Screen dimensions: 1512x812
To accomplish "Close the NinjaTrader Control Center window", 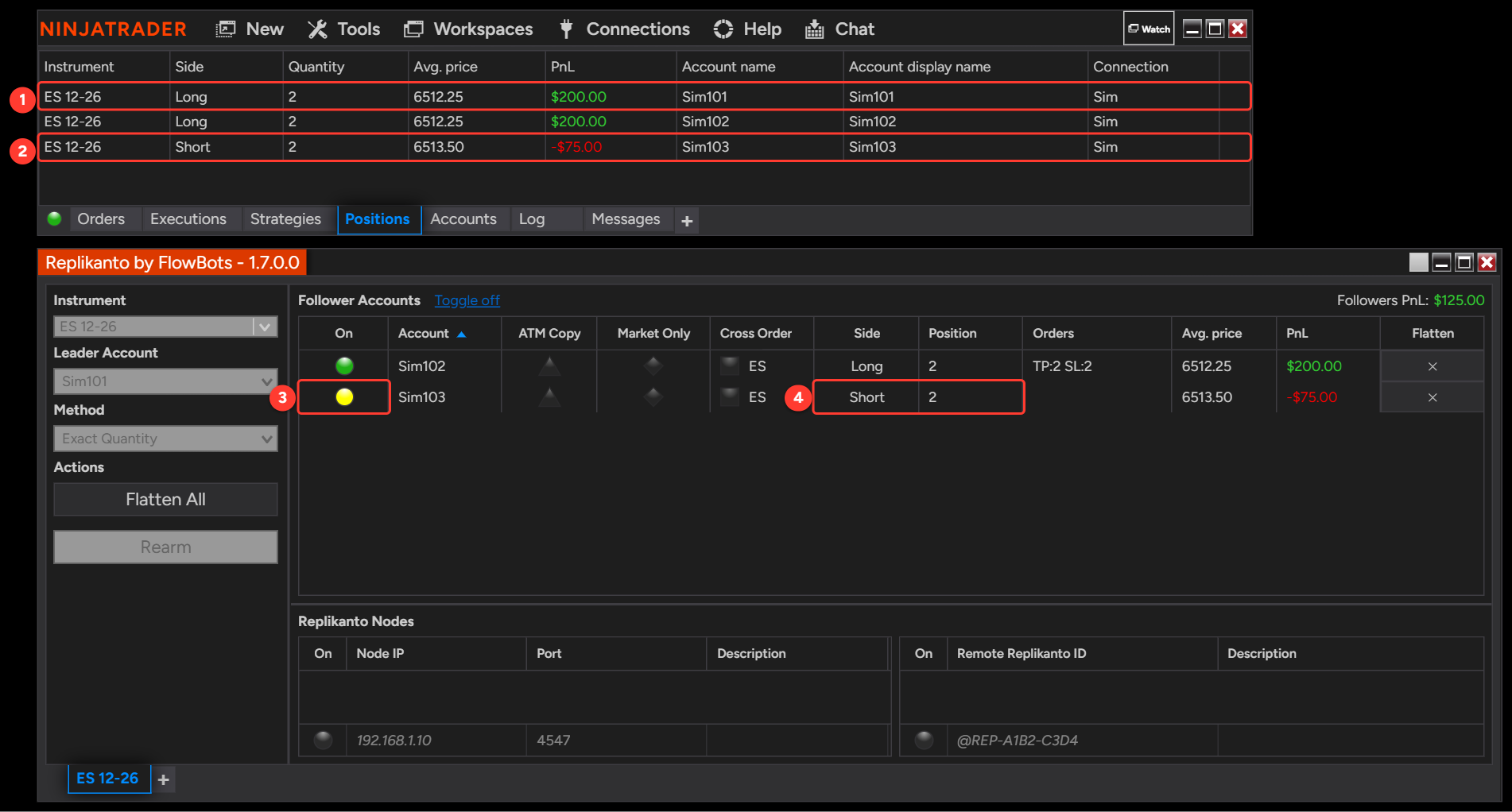I will click(1238, 29).
